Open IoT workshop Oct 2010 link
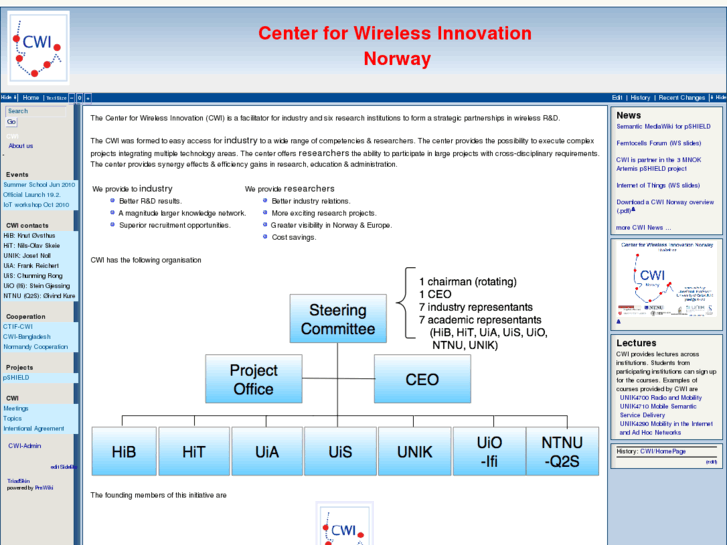Screen dimensions: 727x545 (36, 205)
